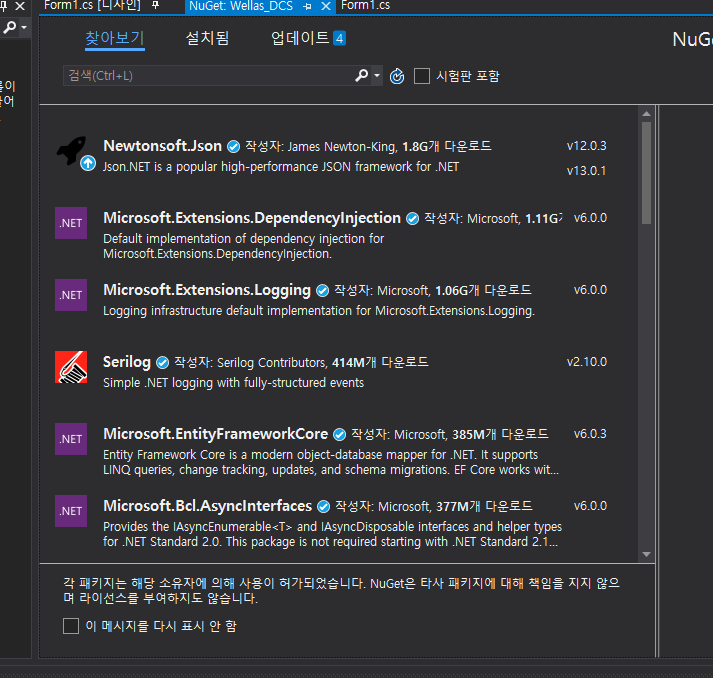Click the verified checkmark next to Newtonsoft.Json
713x678 pixels.
233,146
